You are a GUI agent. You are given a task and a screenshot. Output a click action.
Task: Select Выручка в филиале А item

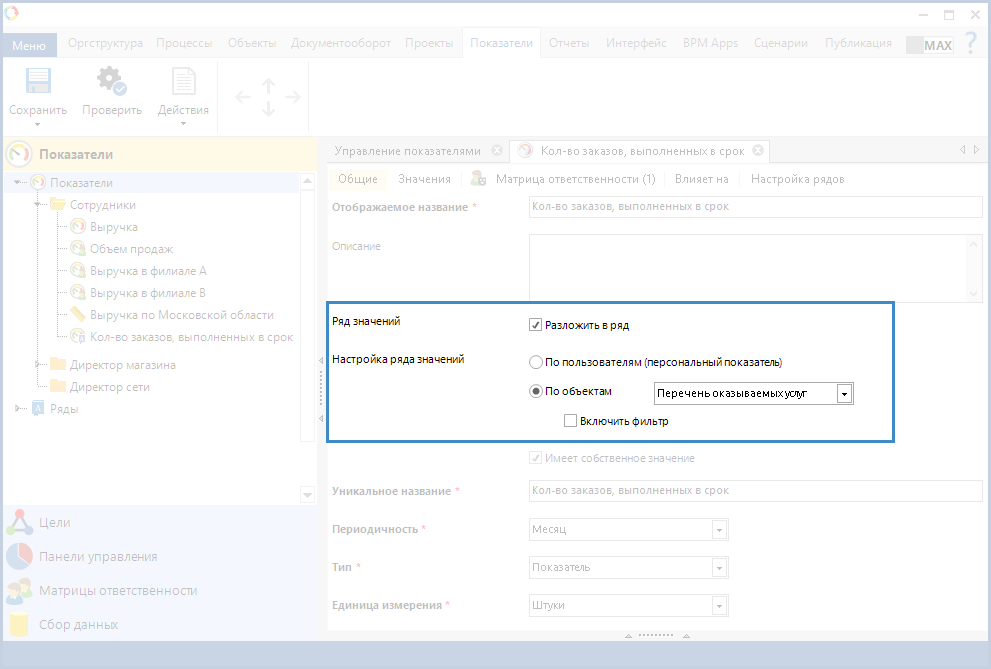[x=148, y=271]
